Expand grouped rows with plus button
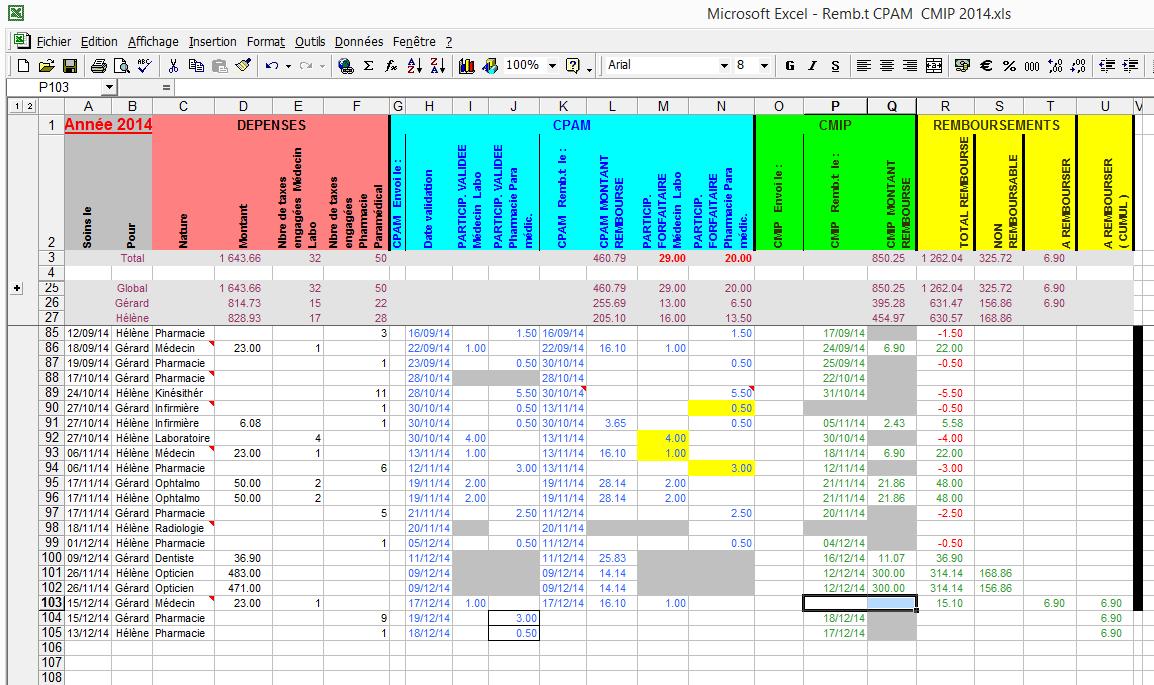1154x685 pixels. tap(16, 288)
